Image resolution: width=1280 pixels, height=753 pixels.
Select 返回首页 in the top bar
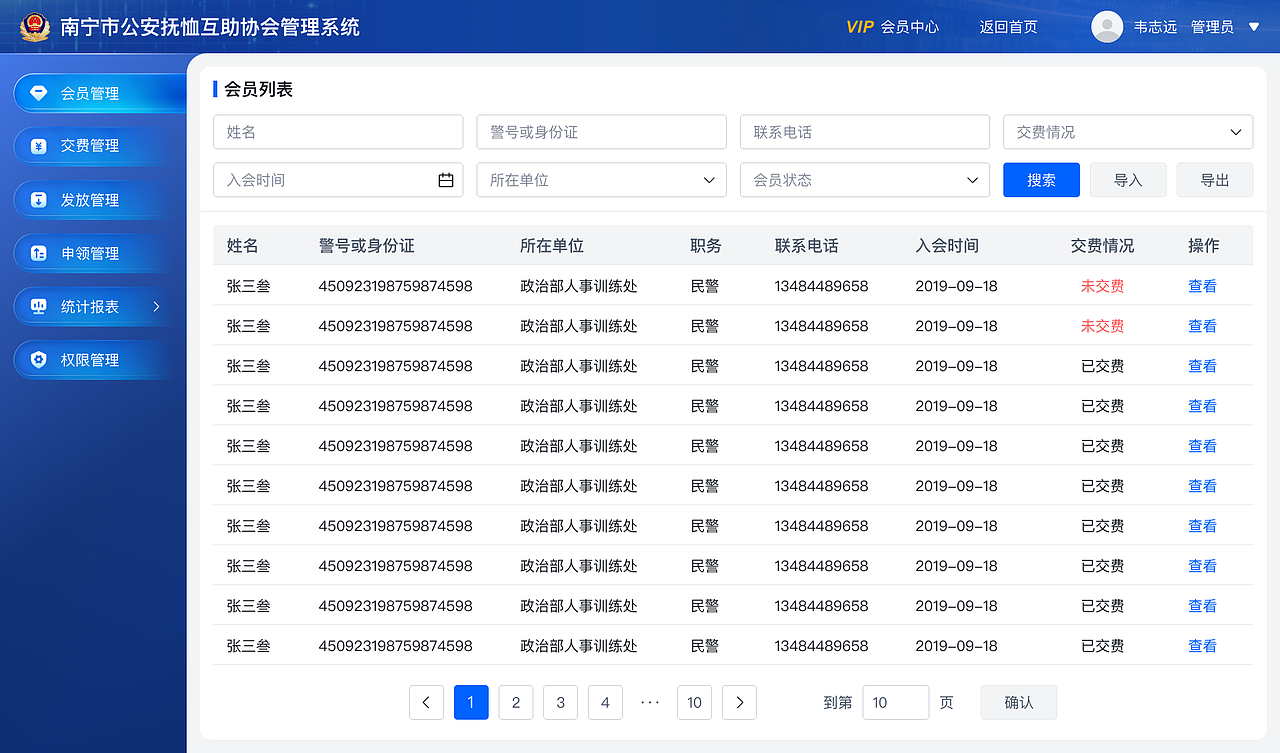coord(1009,27)
